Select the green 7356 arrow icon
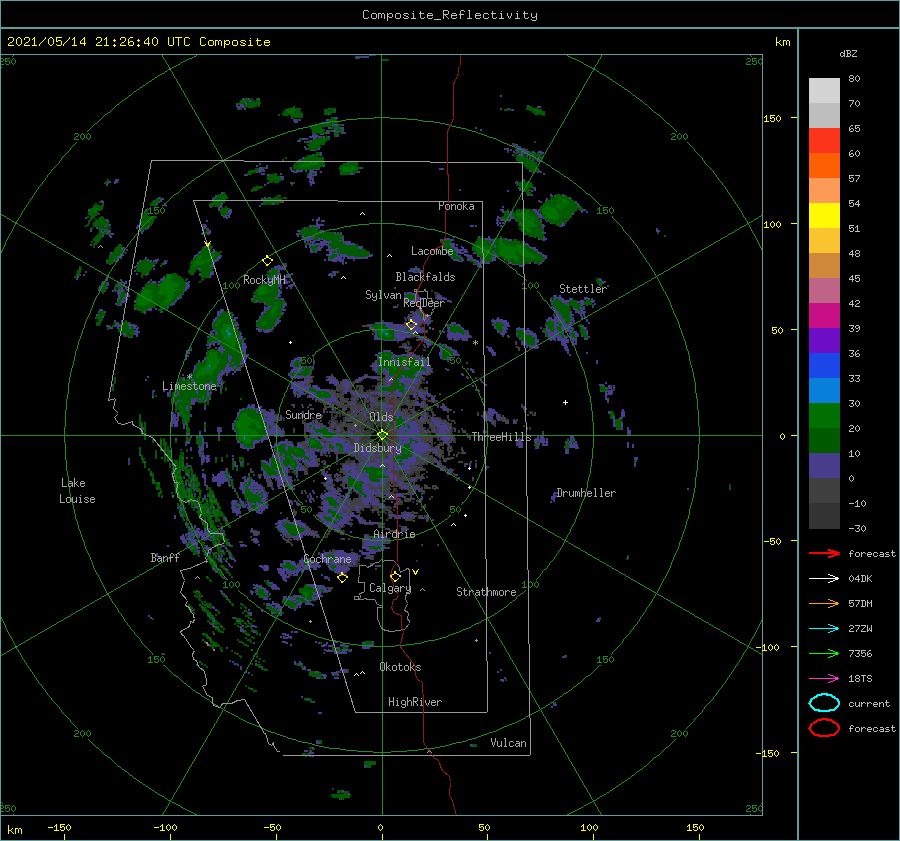The height and width of the screenshot is (841, 900). (824, 653)
